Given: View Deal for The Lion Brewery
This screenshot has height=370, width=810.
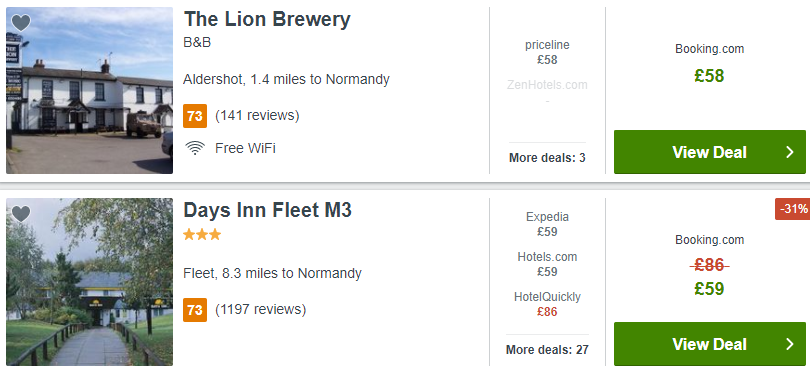Looking at the screenshot, I should (x=709, y=152).
